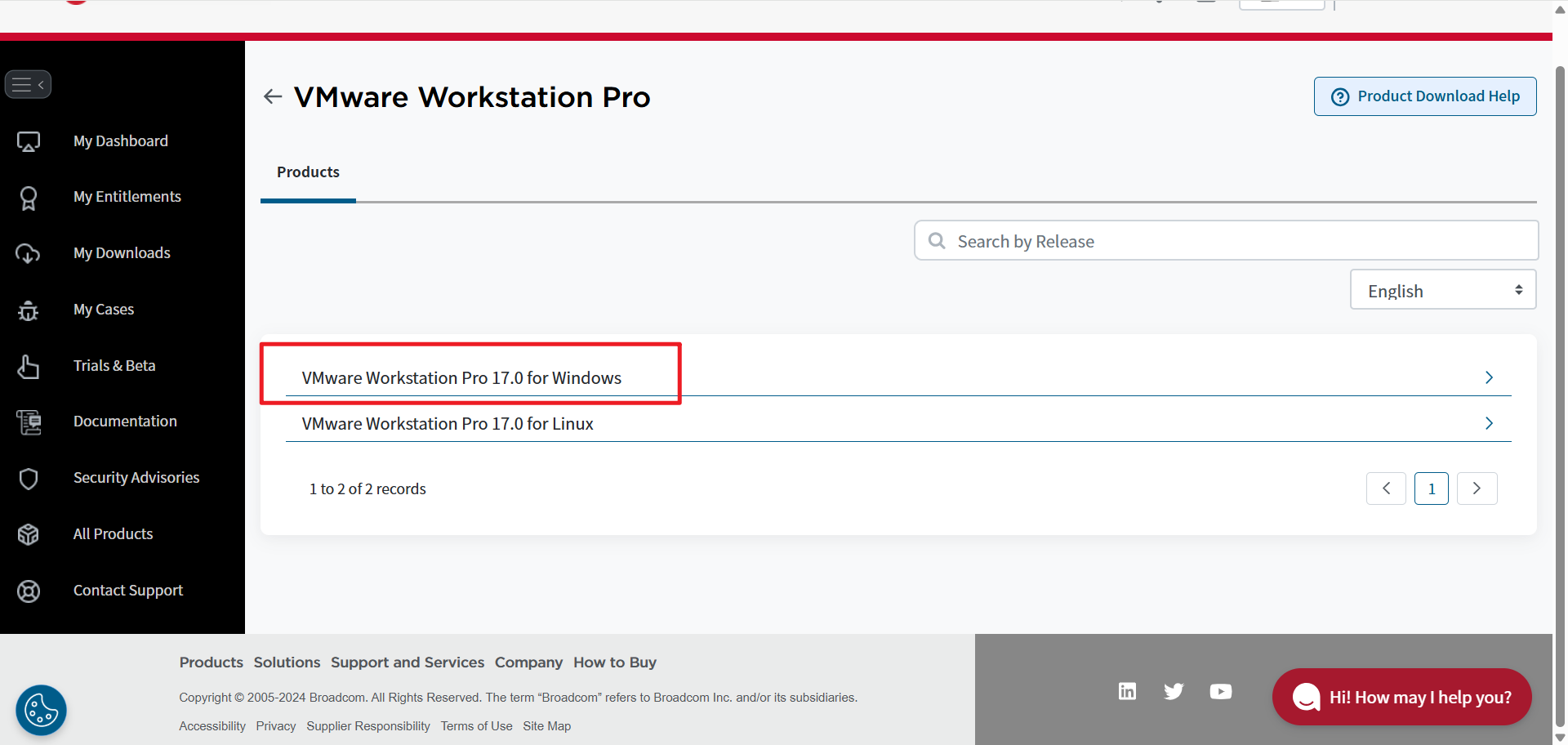Viewport: 1568px width, 745px height.
Task: Expand VMware Workstation Pro 17.0 for Windows chevron
Action: point(1489,377)
